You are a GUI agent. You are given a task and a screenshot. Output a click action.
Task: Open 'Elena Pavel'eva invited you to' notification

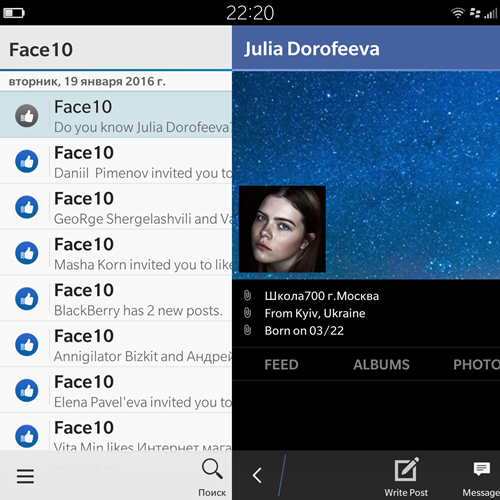coord(116,390)
